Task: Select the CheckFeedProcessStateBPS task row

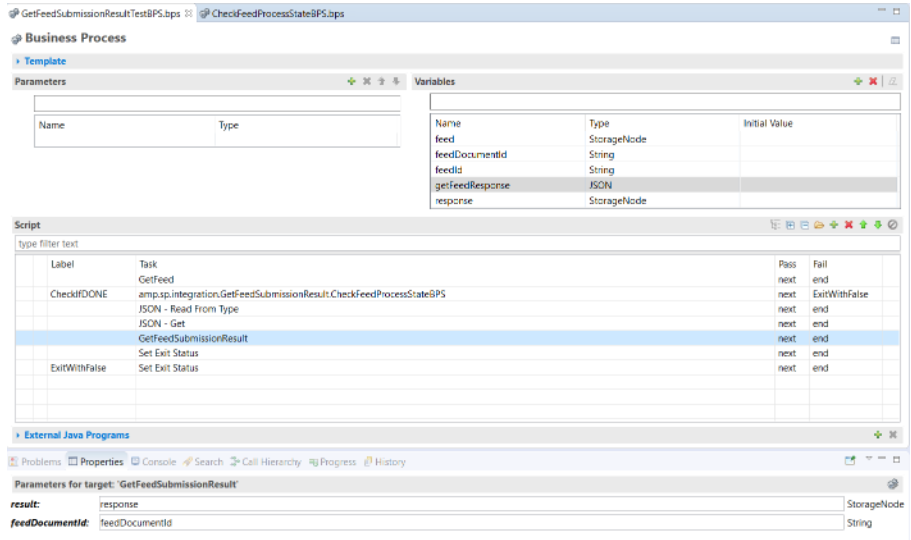Action: (457, 294)
